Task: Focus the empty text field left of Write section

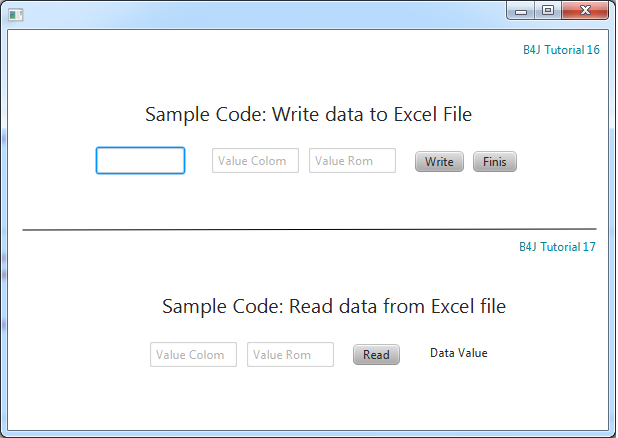Action: 140,161
